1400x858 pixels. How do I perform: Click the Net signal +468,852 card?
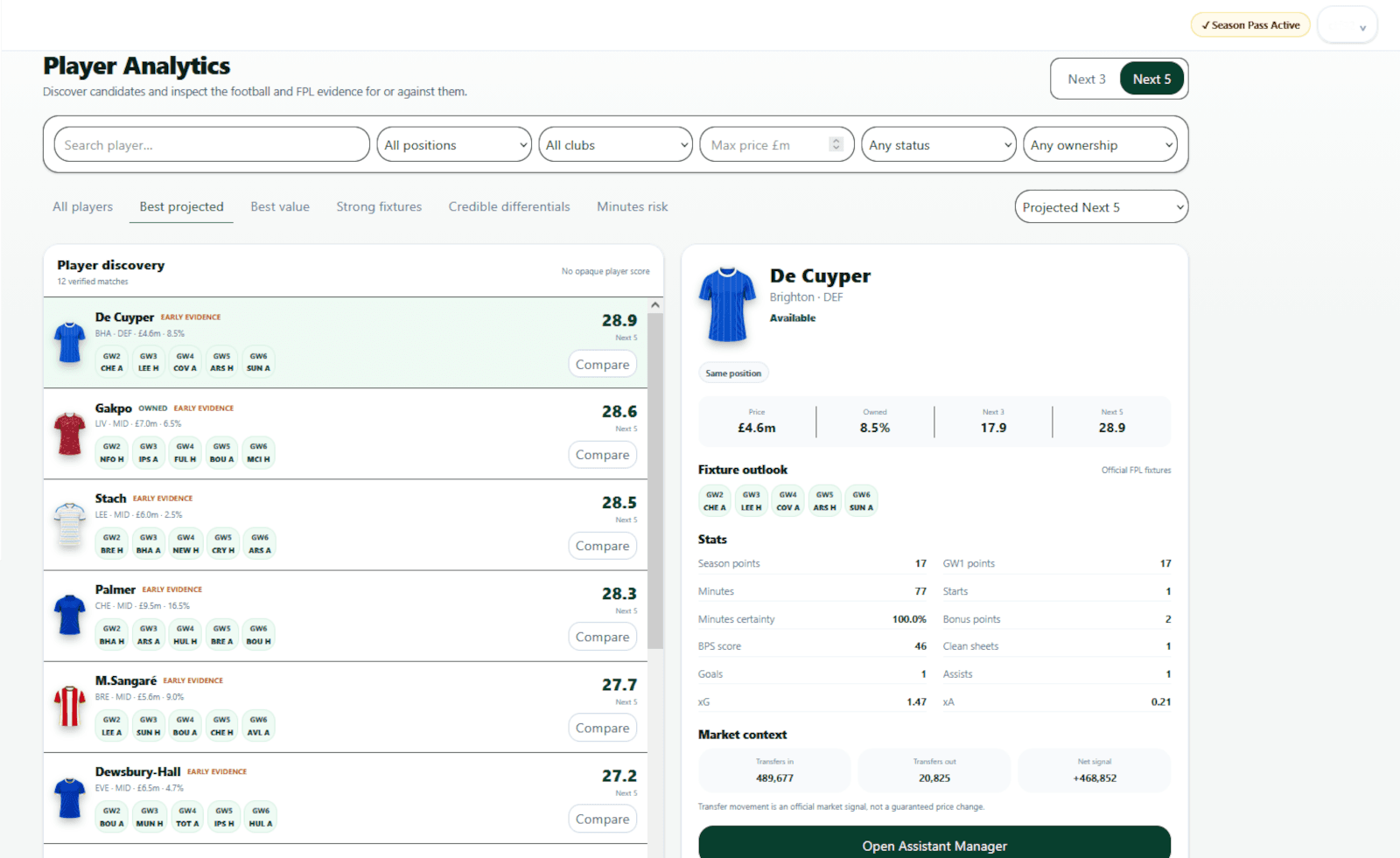click(1095, 770)
